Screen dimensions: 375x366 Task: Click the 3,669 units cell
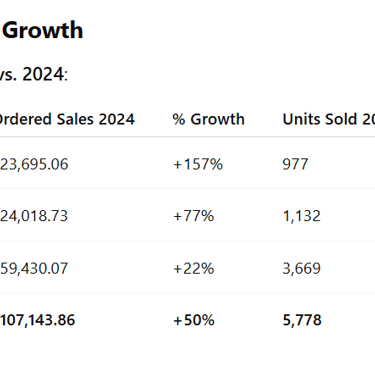(302, 268)
